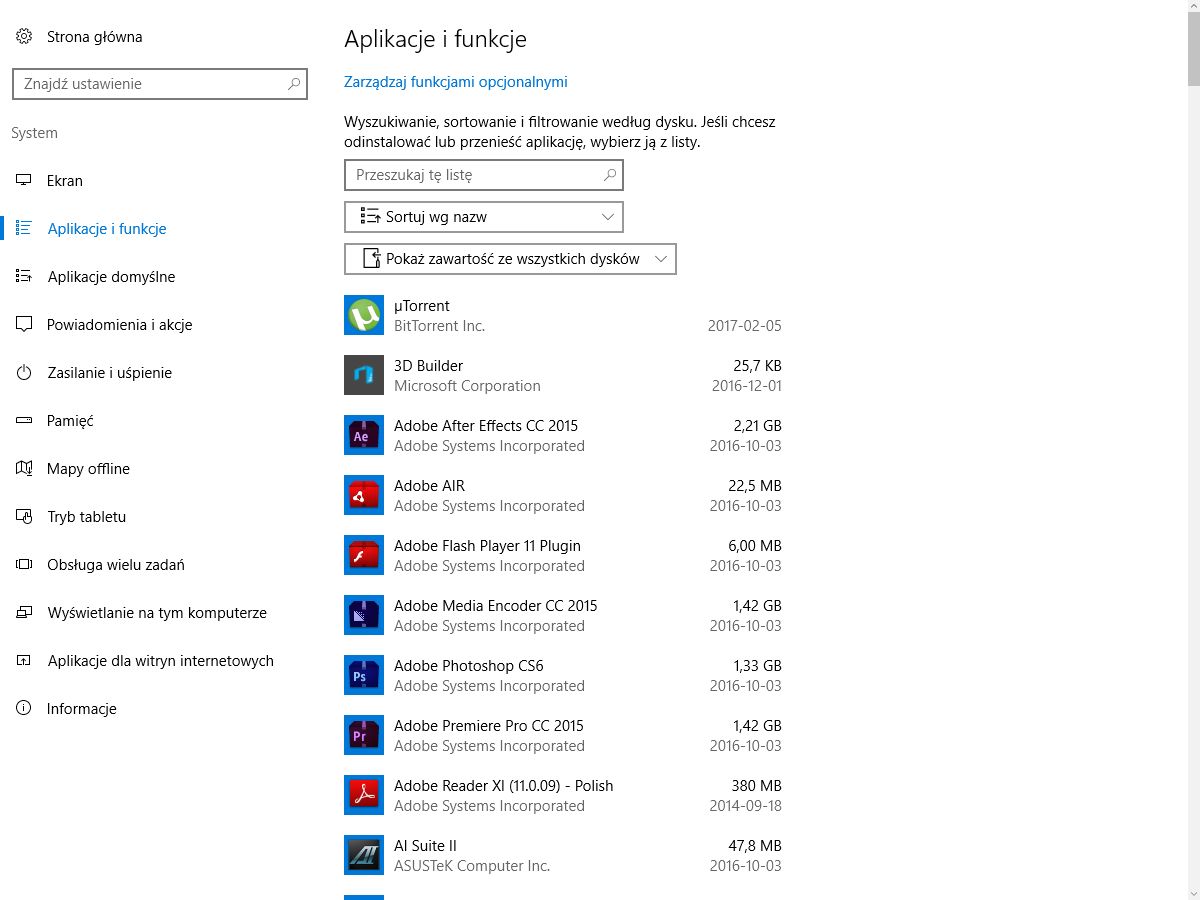Click the Powiadomienia i akcje speech icon
Viewport: 1200px width, 900px height.
tap(24, 325)
